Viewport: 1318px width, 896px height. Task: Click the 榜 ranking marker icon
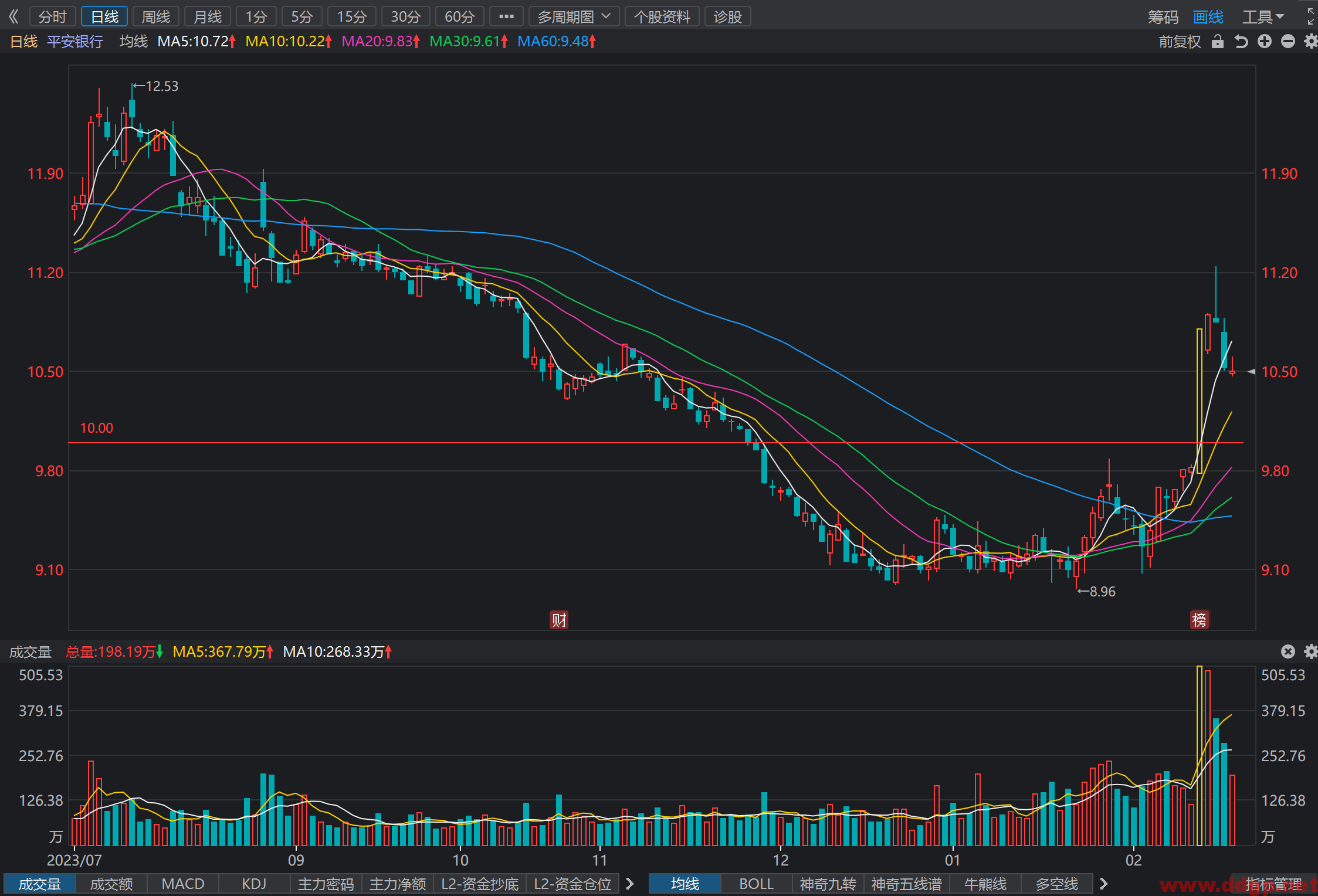(x=1200, y=620)
